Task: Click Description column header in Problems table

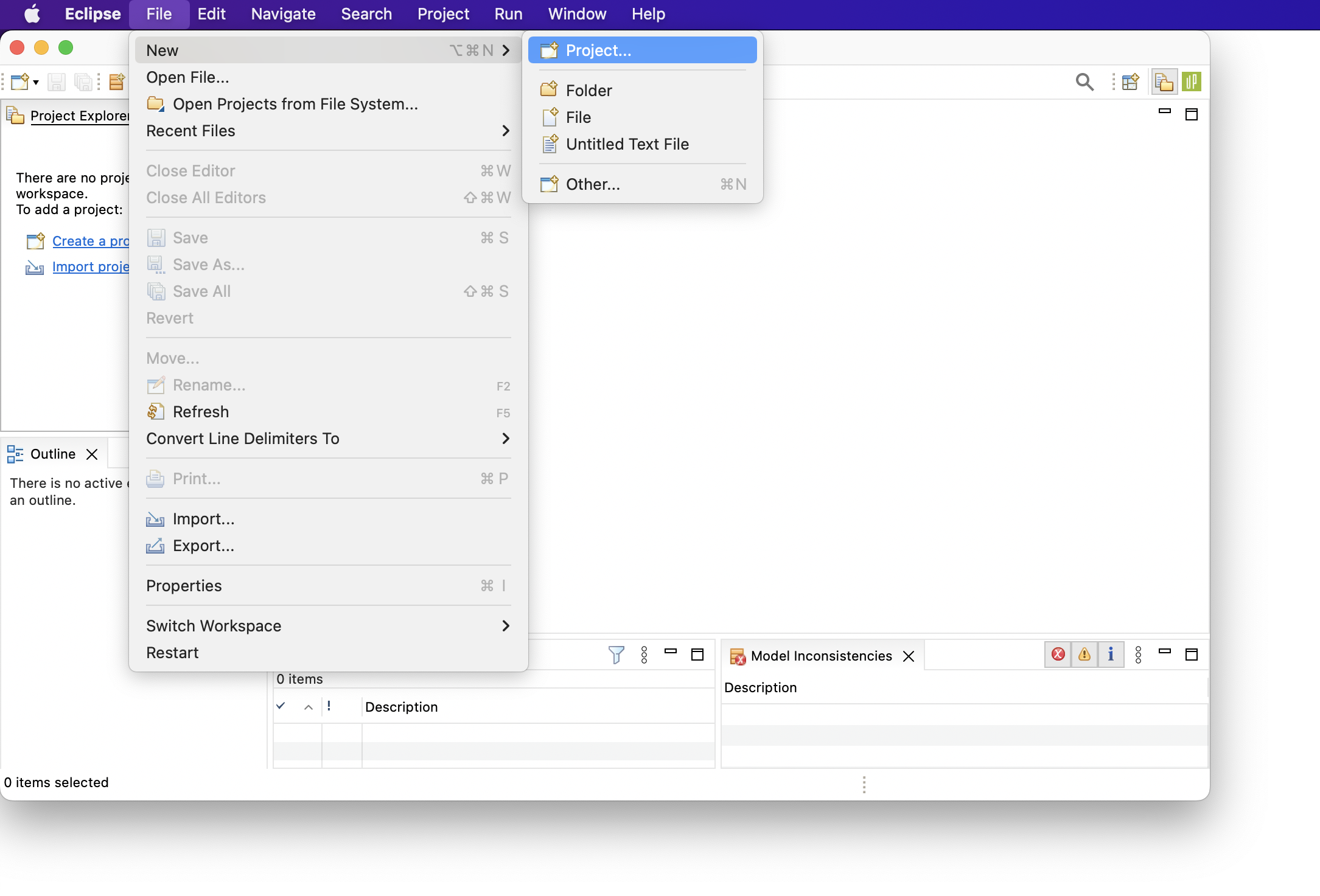Action: pyautogui.click(x=402, y=707)
